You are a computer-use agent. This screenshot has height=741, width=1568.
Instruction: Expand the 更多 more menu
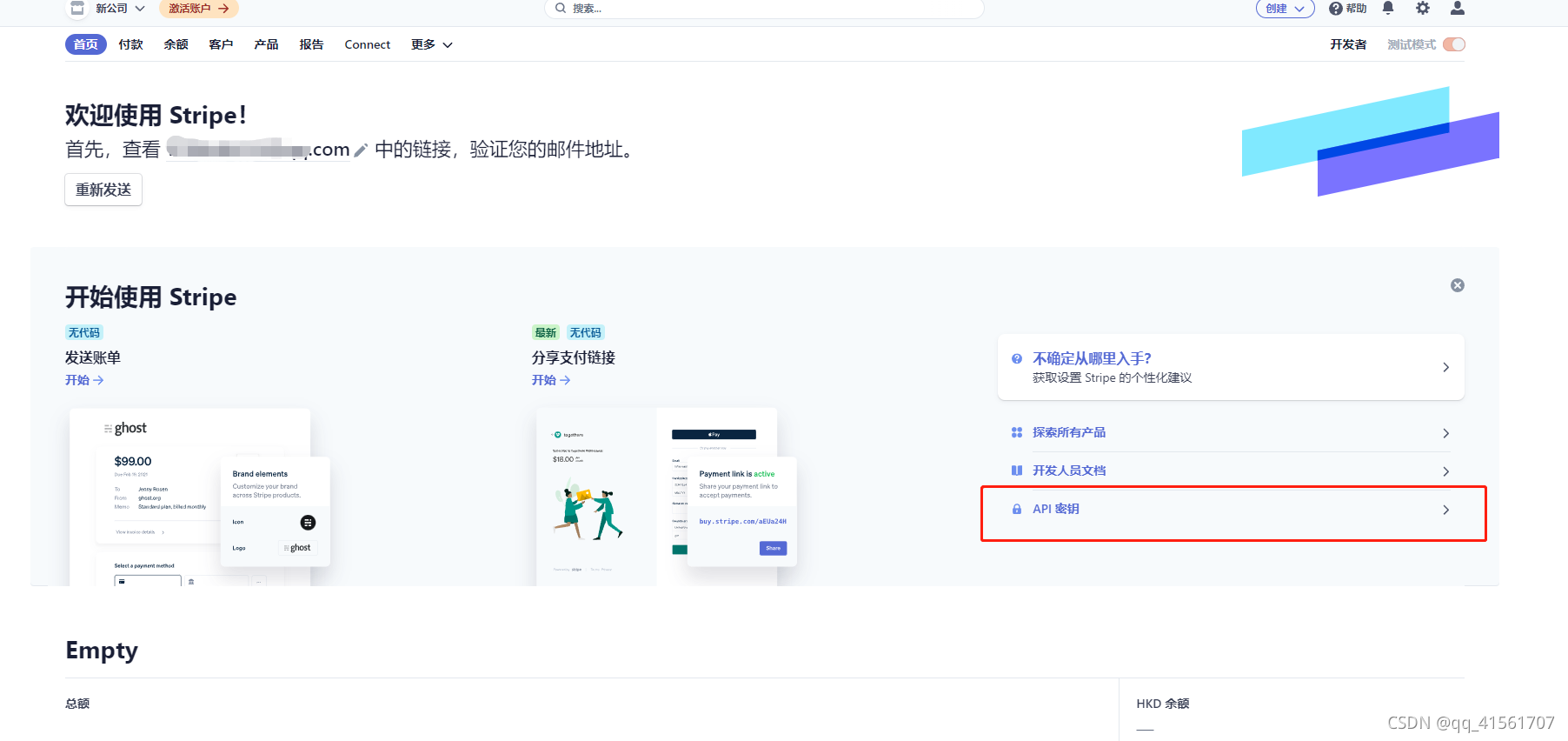coord(431,44)
